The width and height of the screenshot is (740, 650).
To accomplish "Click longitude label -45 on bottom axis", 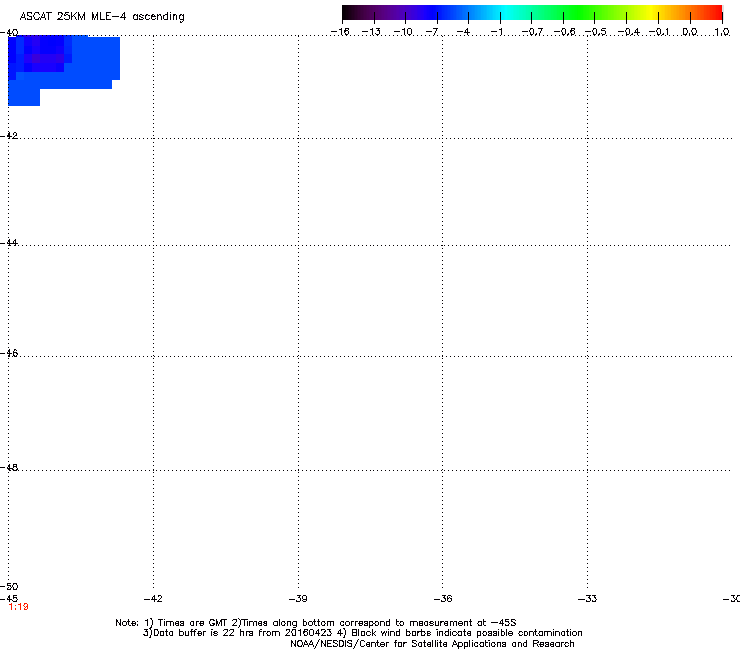I will [x=9, y=598].
